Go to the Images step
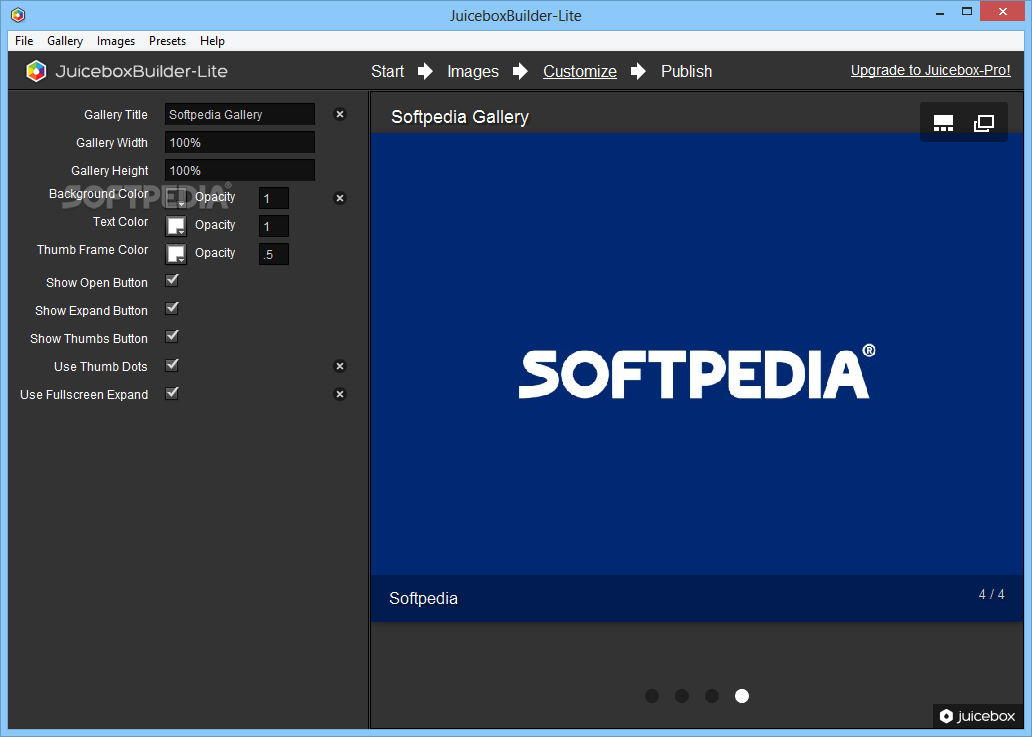This screenshot has width=1032, height=737. (473, 71)
